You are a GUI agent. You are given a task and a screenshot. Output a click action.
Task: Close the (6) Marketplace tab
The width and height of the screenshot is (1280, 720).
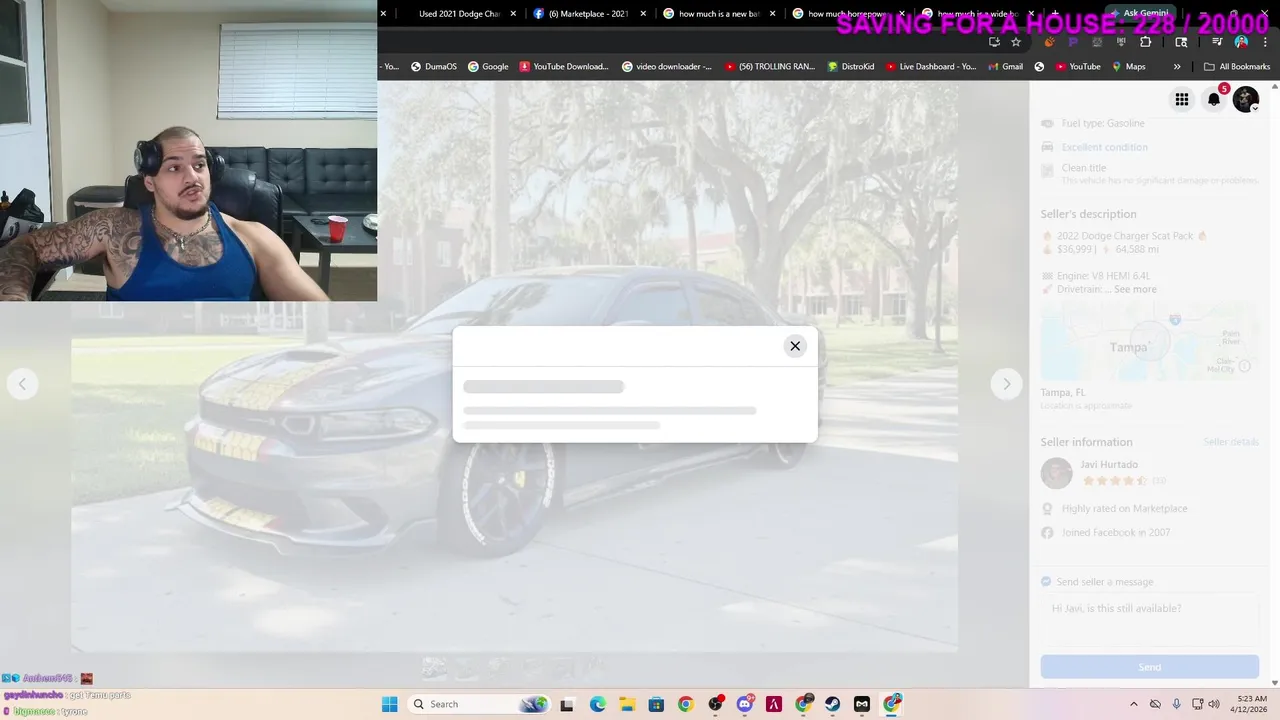click(643, 14)
